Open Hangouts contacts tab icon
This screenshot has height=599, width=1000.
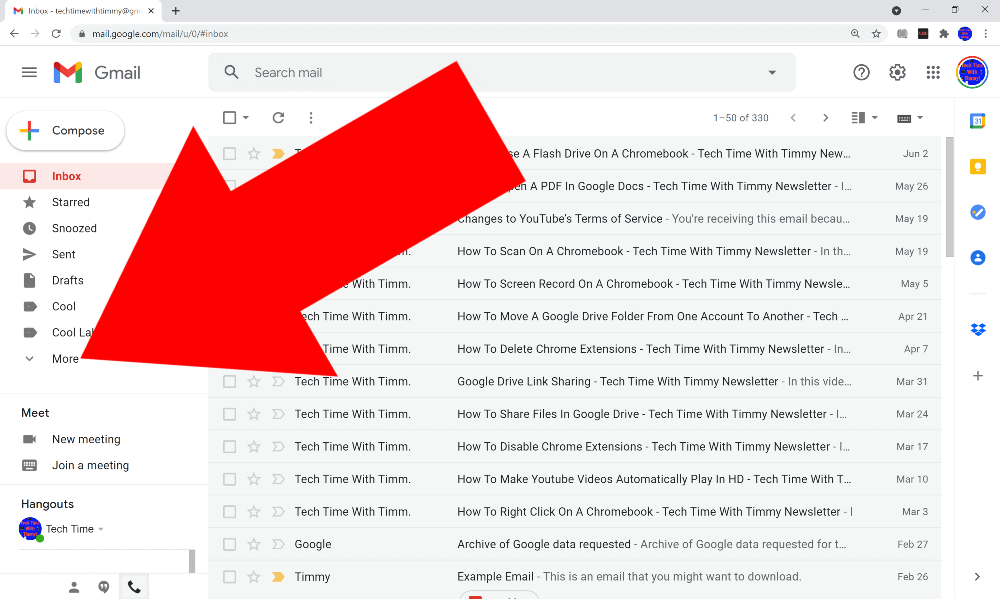pos(74,587)
